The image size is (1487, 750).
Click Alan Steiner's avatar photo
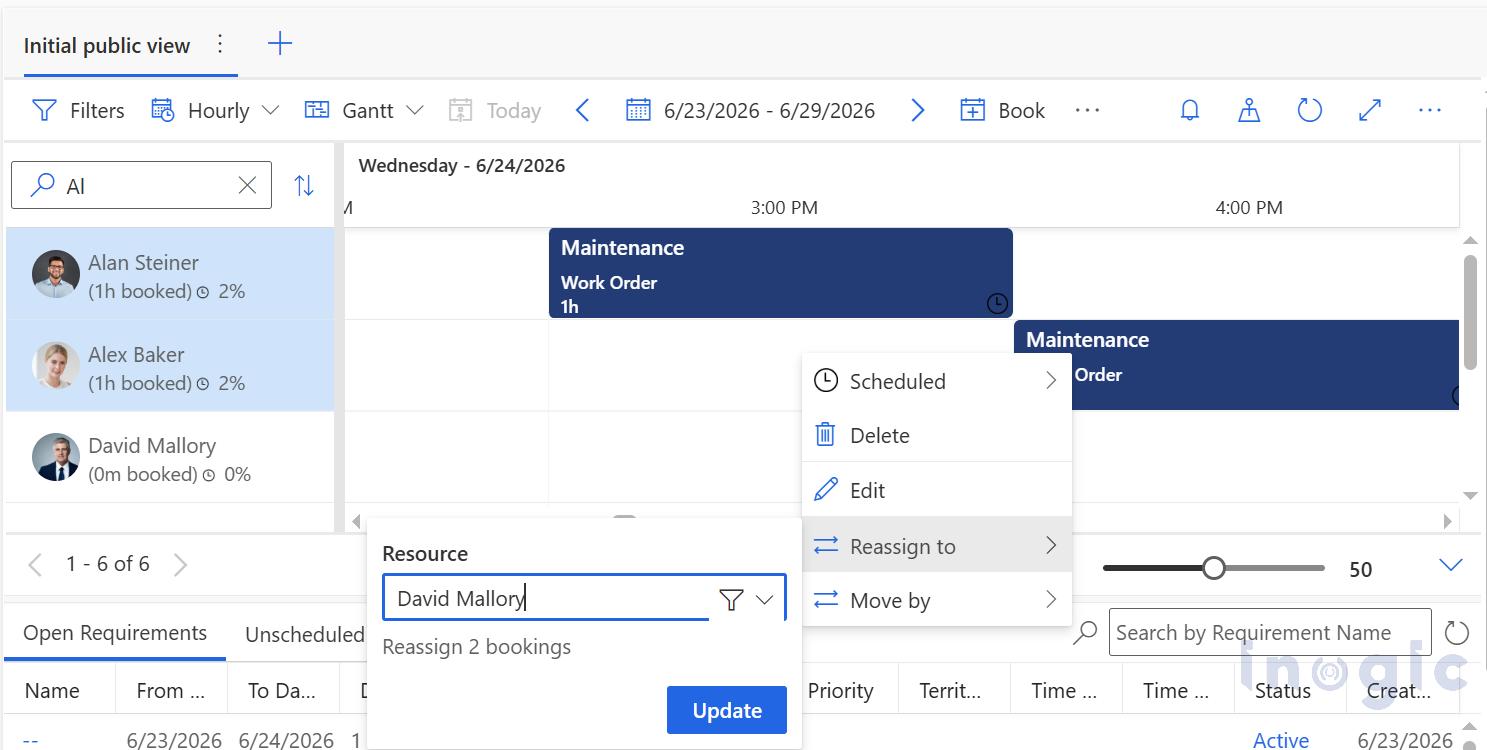coord(56,274)
